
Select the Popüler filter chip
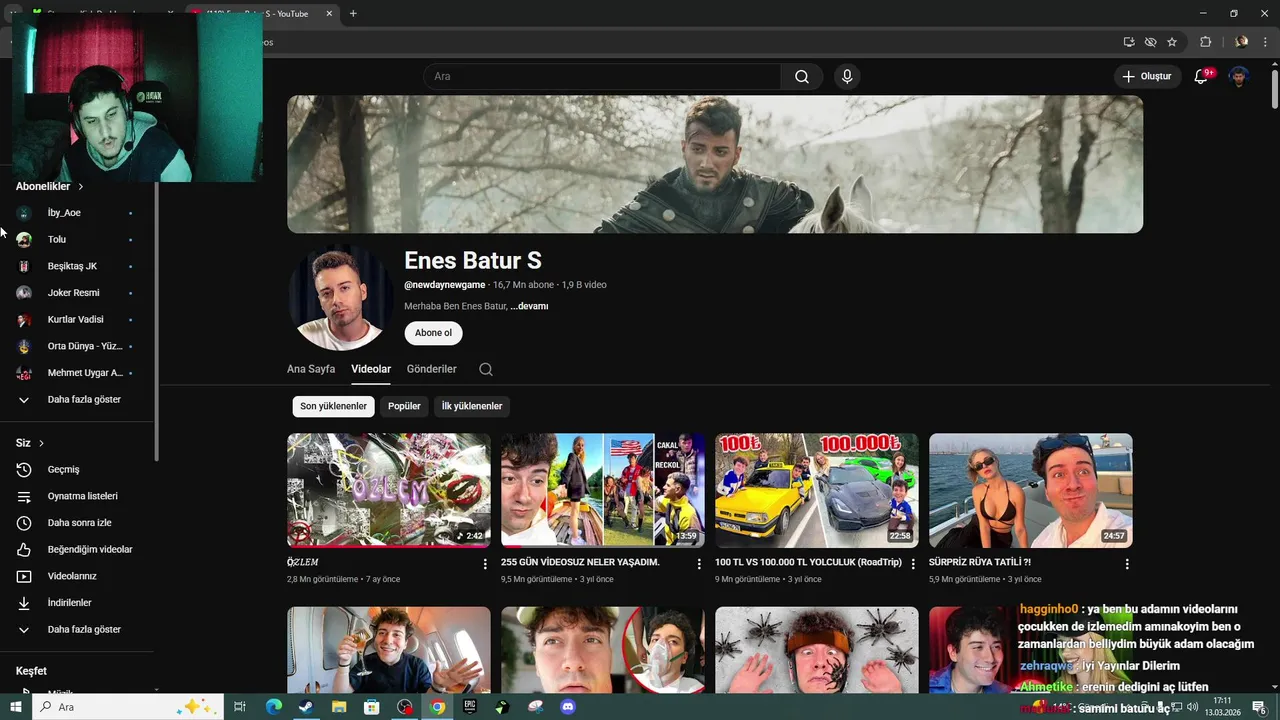coord(404,406)
